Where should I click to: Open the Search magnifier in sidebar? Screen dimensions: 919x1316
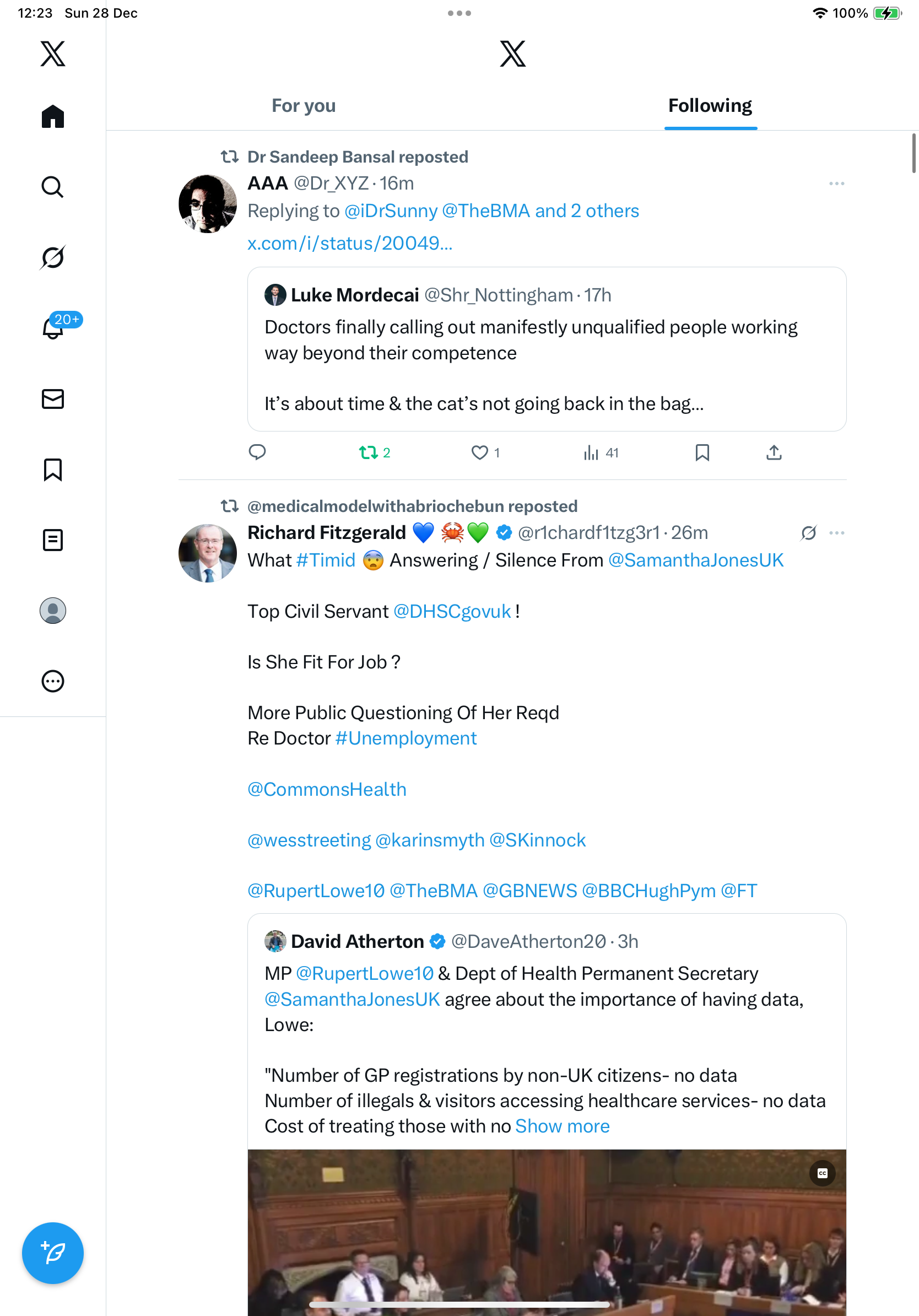(53, 187)
